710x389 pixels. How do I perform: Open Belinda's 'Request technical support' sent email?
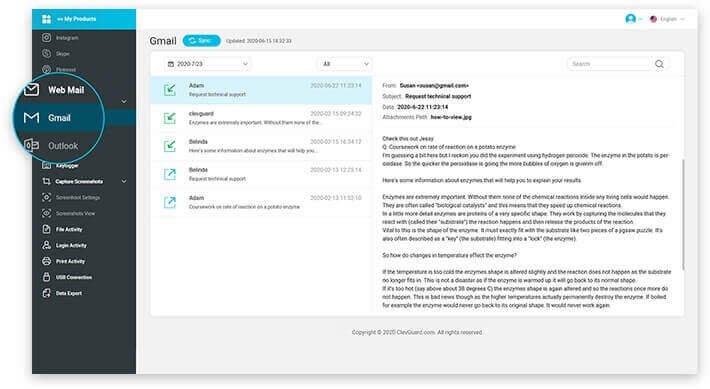(261, 174)
